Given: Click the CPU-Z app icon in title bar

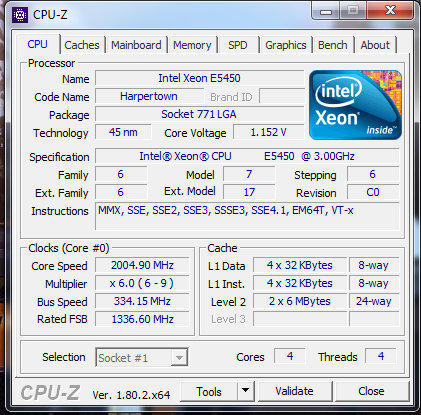Looking at the screenshot, I should pyautogui.click(x=20, y=15).
